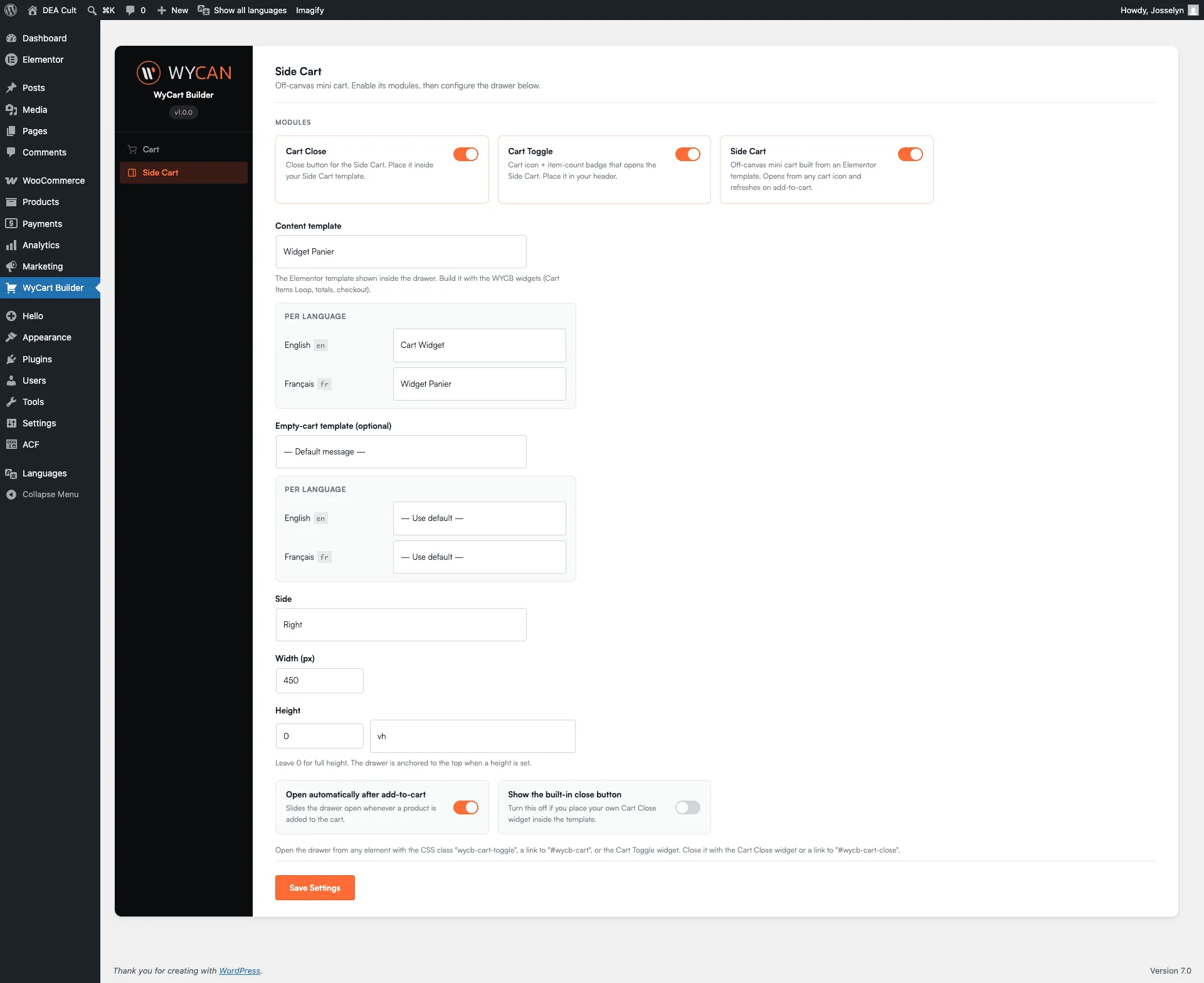
Task: Click the WooCommerce sidebar icon
Action: (11, 181)
